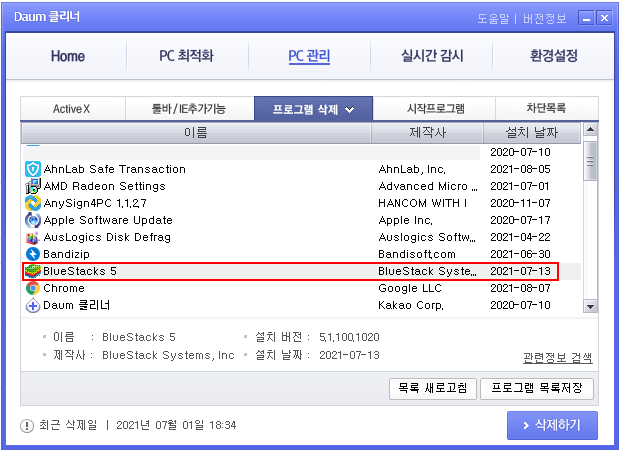
Task: Click 목록 새로고침 button
Action: pyautogui.click(x=432, y=389)
